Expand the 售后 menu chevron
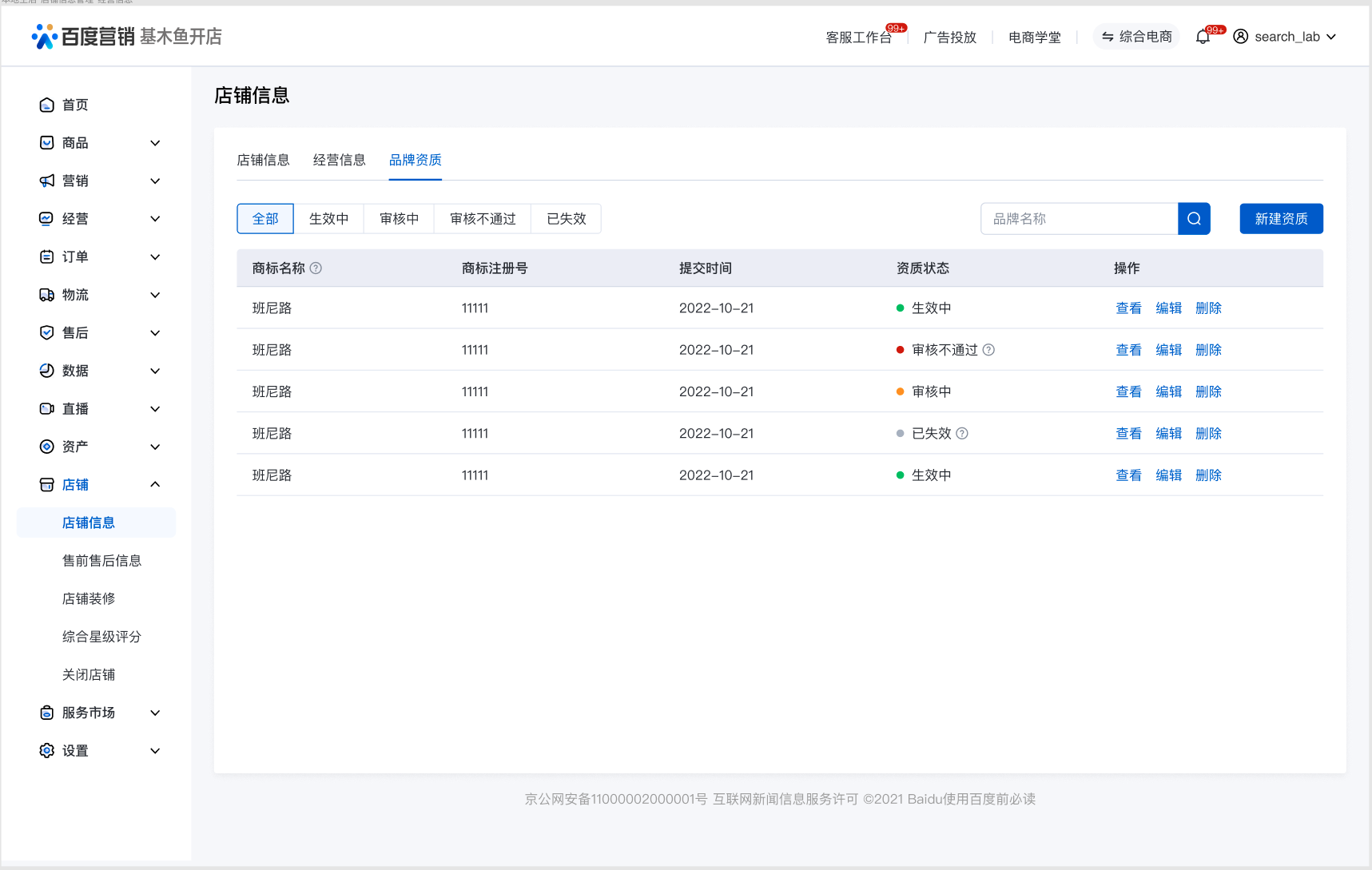The width and height of the screenshot is (1372, 870). click(x=155, y=332)
